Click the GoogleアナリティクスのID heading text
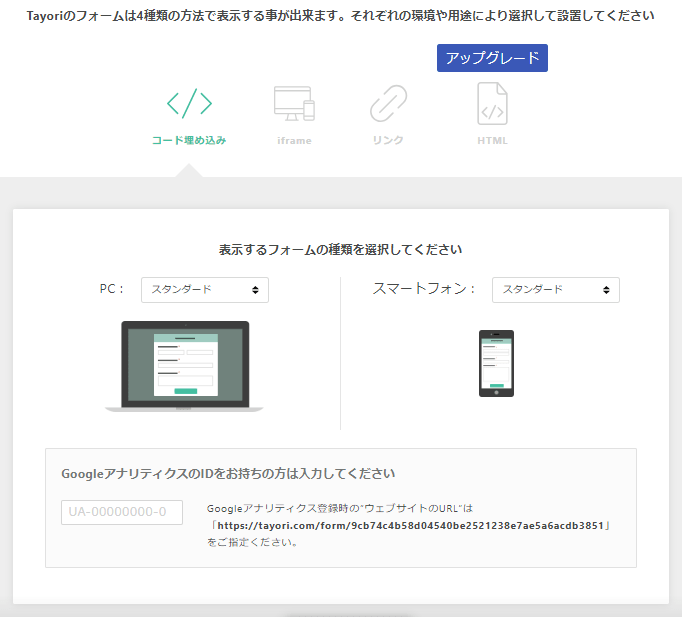Screen dimensions: 682x617 [228, 473]
